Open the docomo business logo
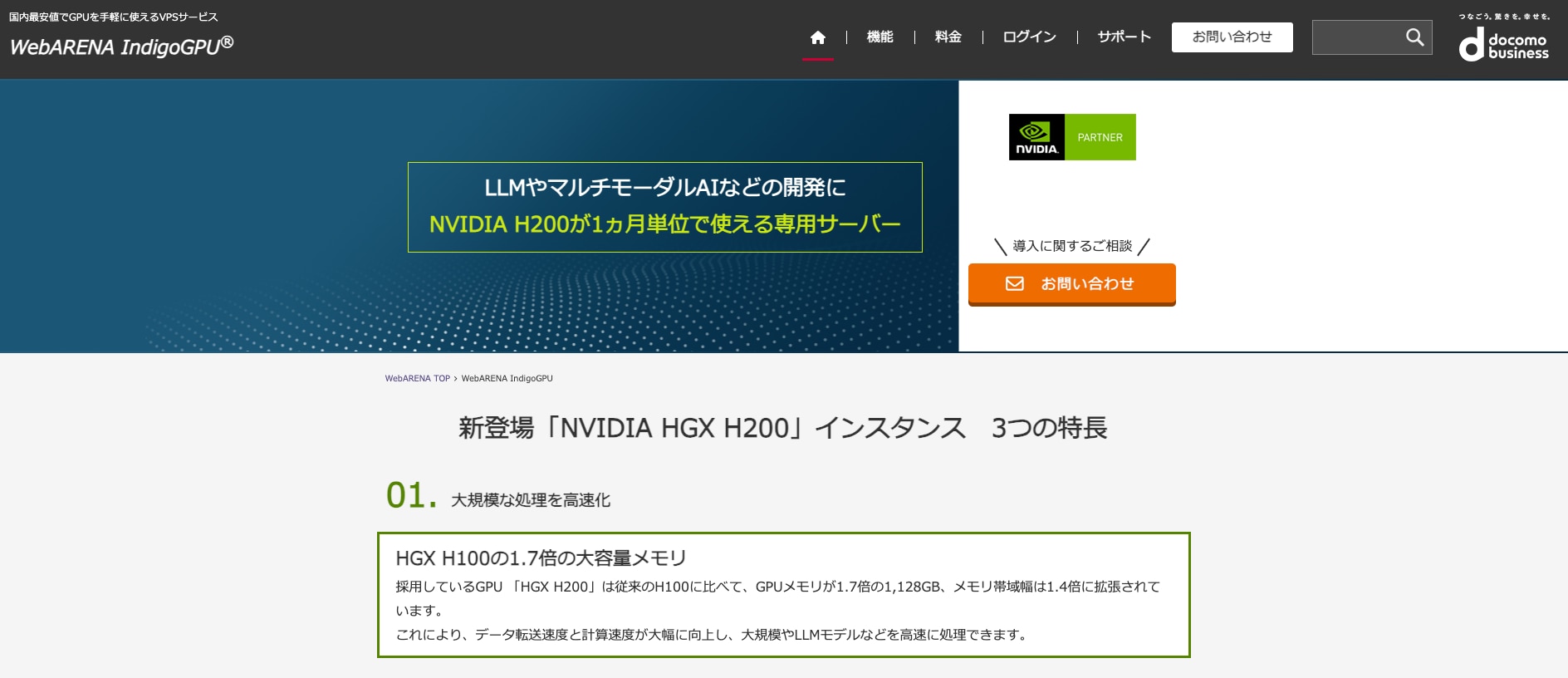The width and height of the screenshot is (1568, 678). 1504,37
